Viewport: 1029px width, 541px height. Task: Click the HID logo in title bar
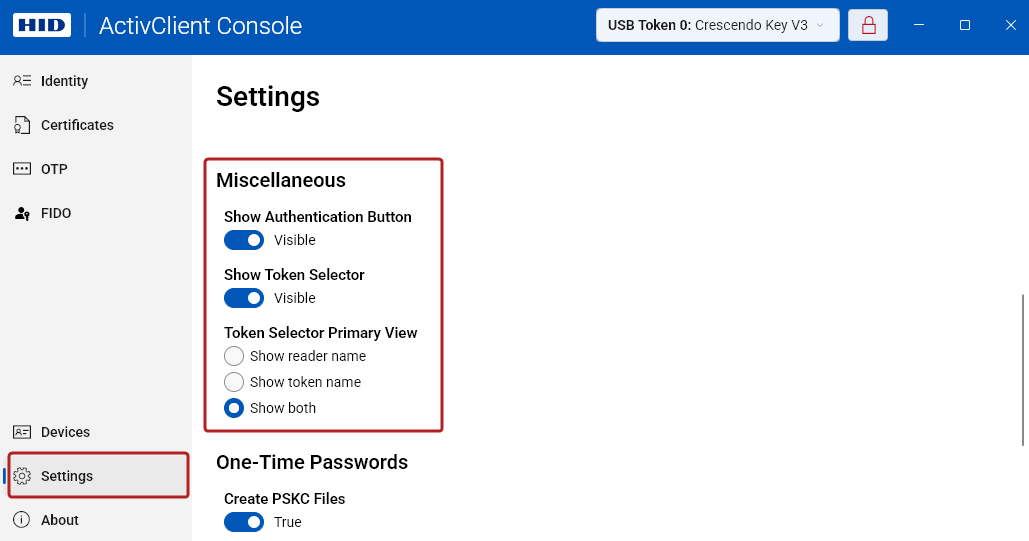coord(39,25)
